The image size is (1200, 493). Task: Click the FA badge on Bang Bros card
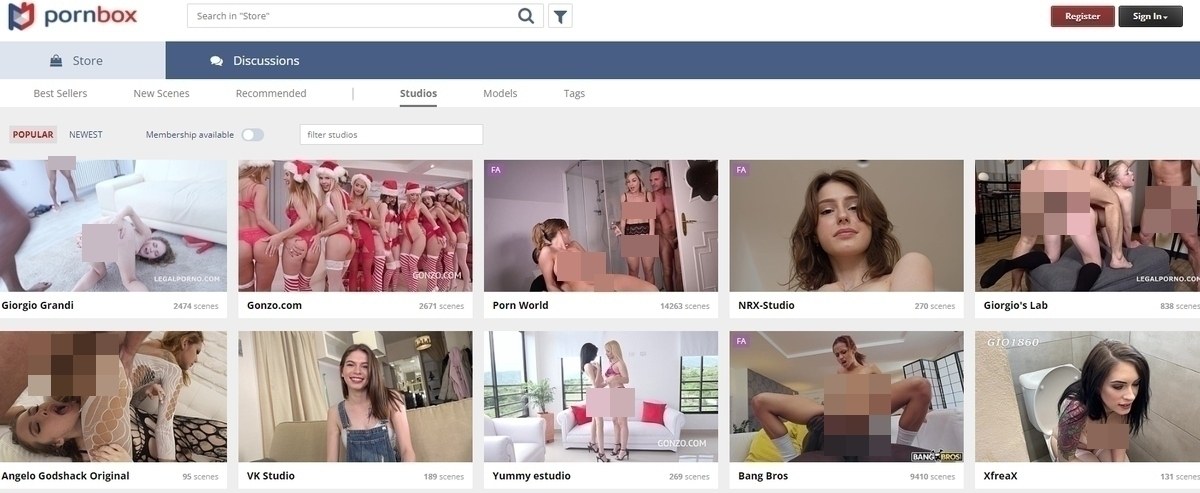click(x=741, y=341)
